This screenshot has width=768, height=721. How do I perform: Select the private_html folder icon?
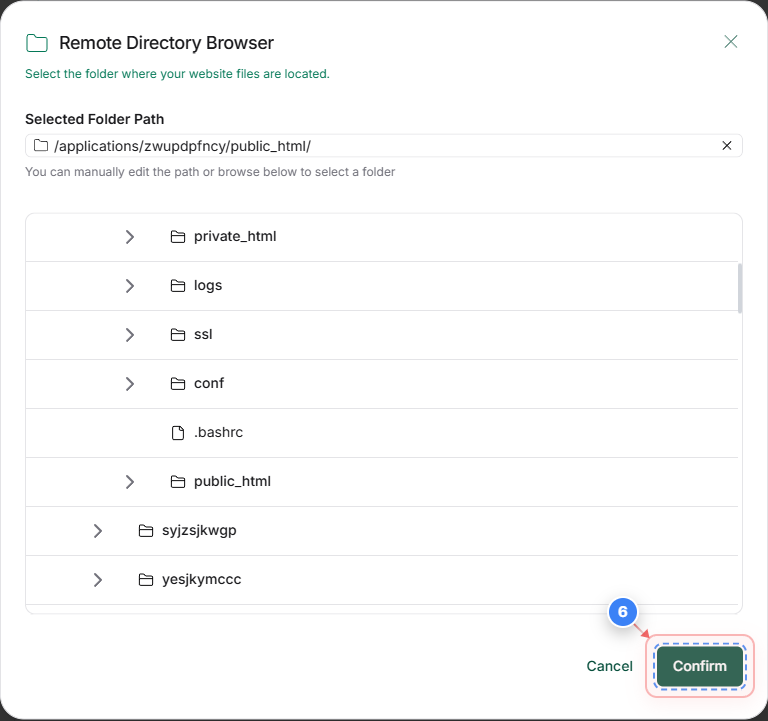pyautogui.click(x=178, y=237)
